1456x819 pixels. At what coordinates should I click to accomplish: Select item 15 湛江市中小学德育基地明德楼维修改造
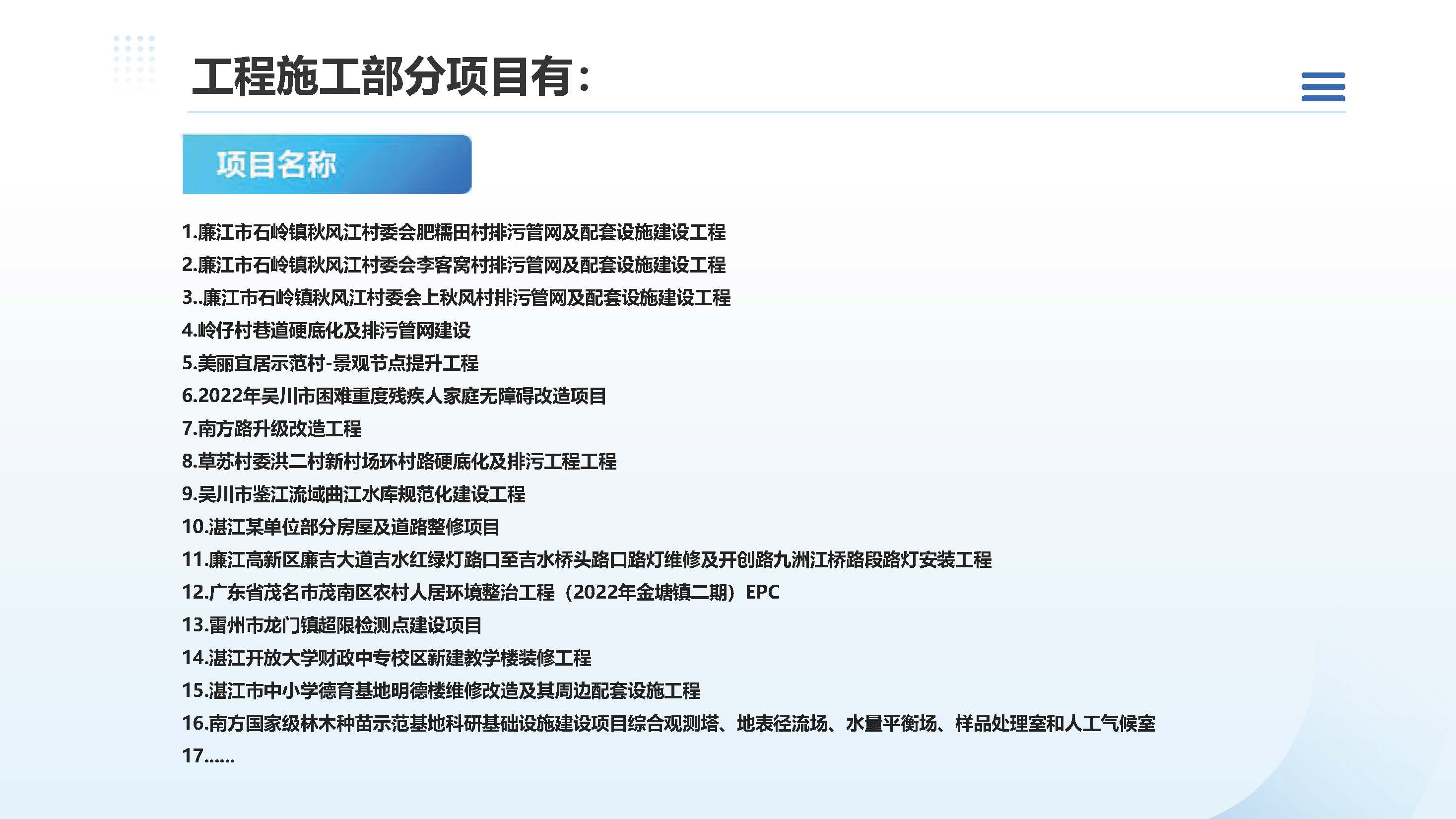441,691
